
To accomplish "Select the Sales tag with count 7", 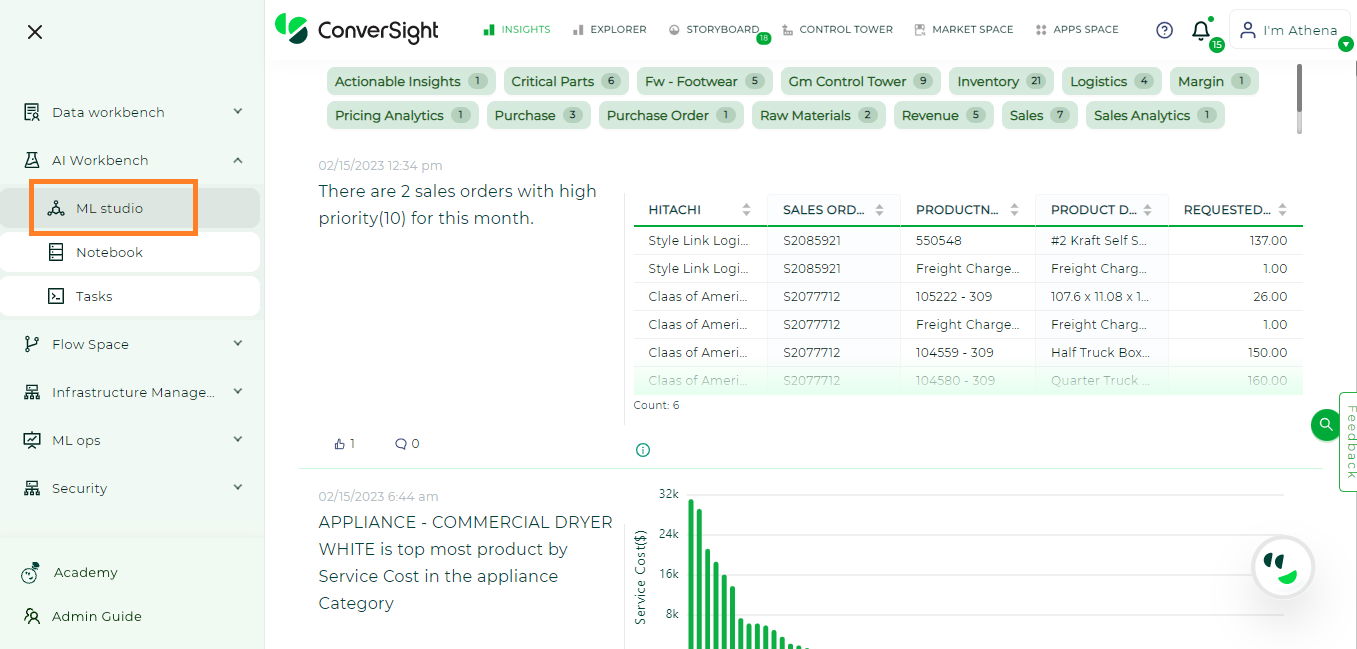I will click(x=1040, y=116).
